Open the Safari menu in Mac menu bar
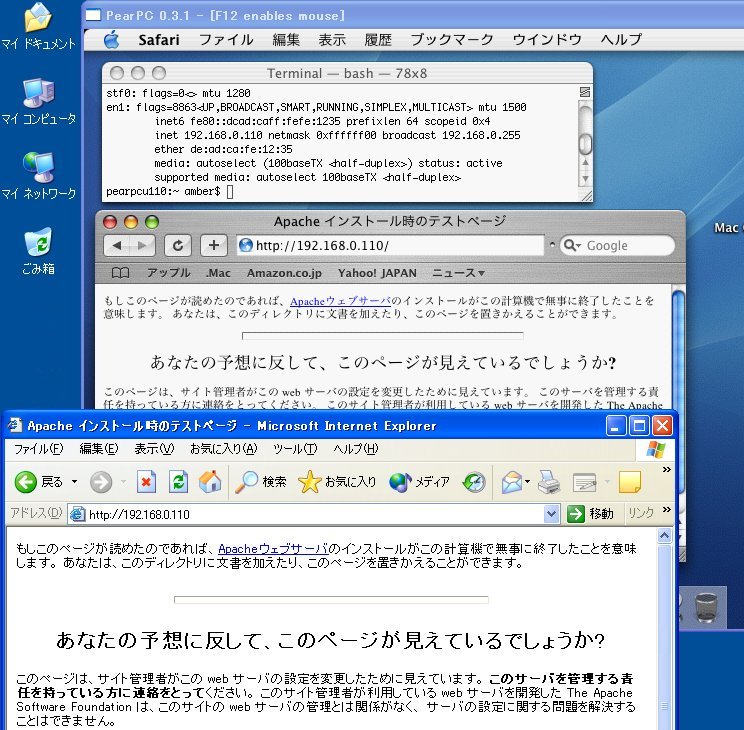 click(x=159, y=39)
